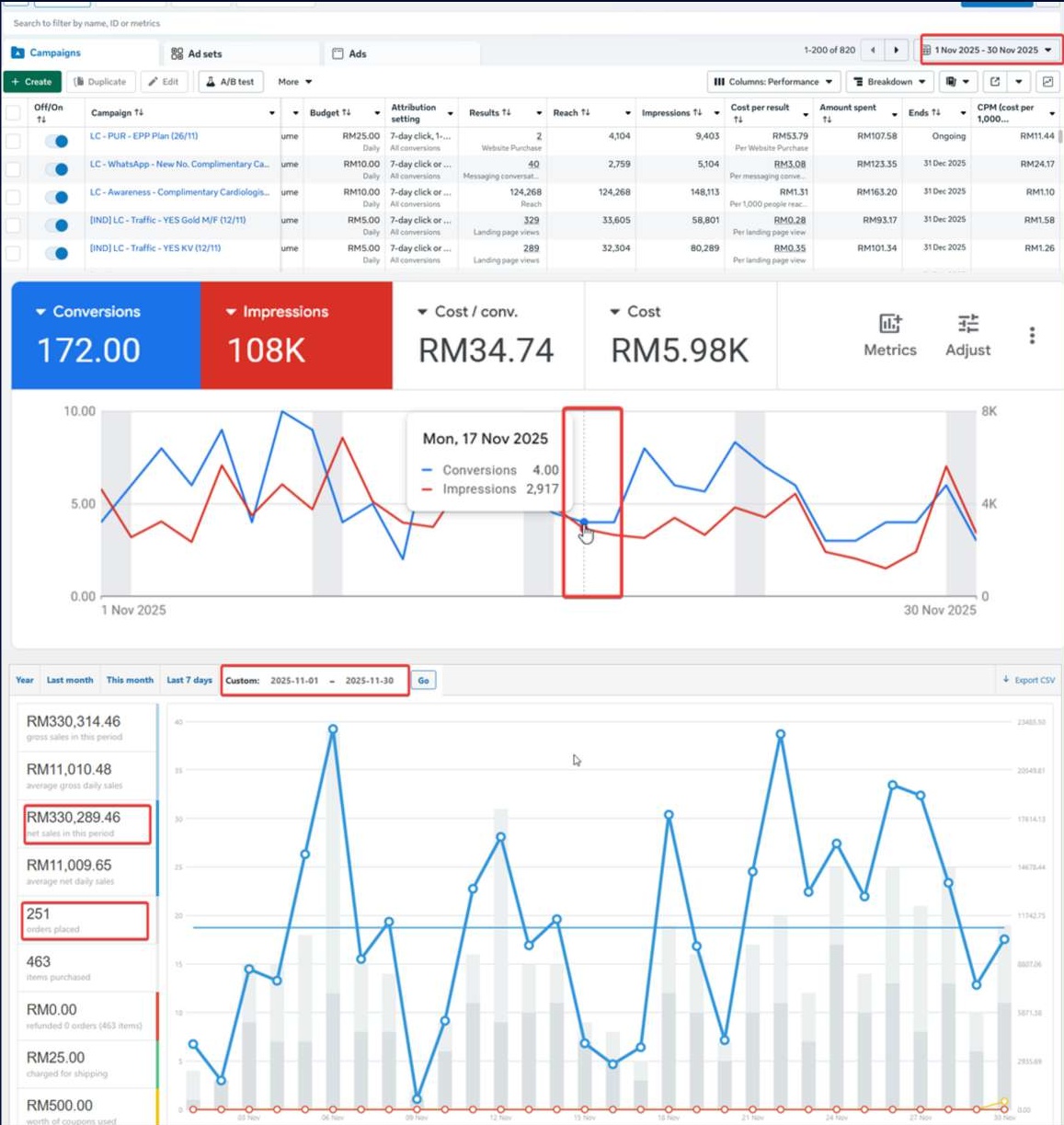This screenshot has width=1064, height=1125.
Task: Open export options dropdown arrow
Action: (1019, 82)
